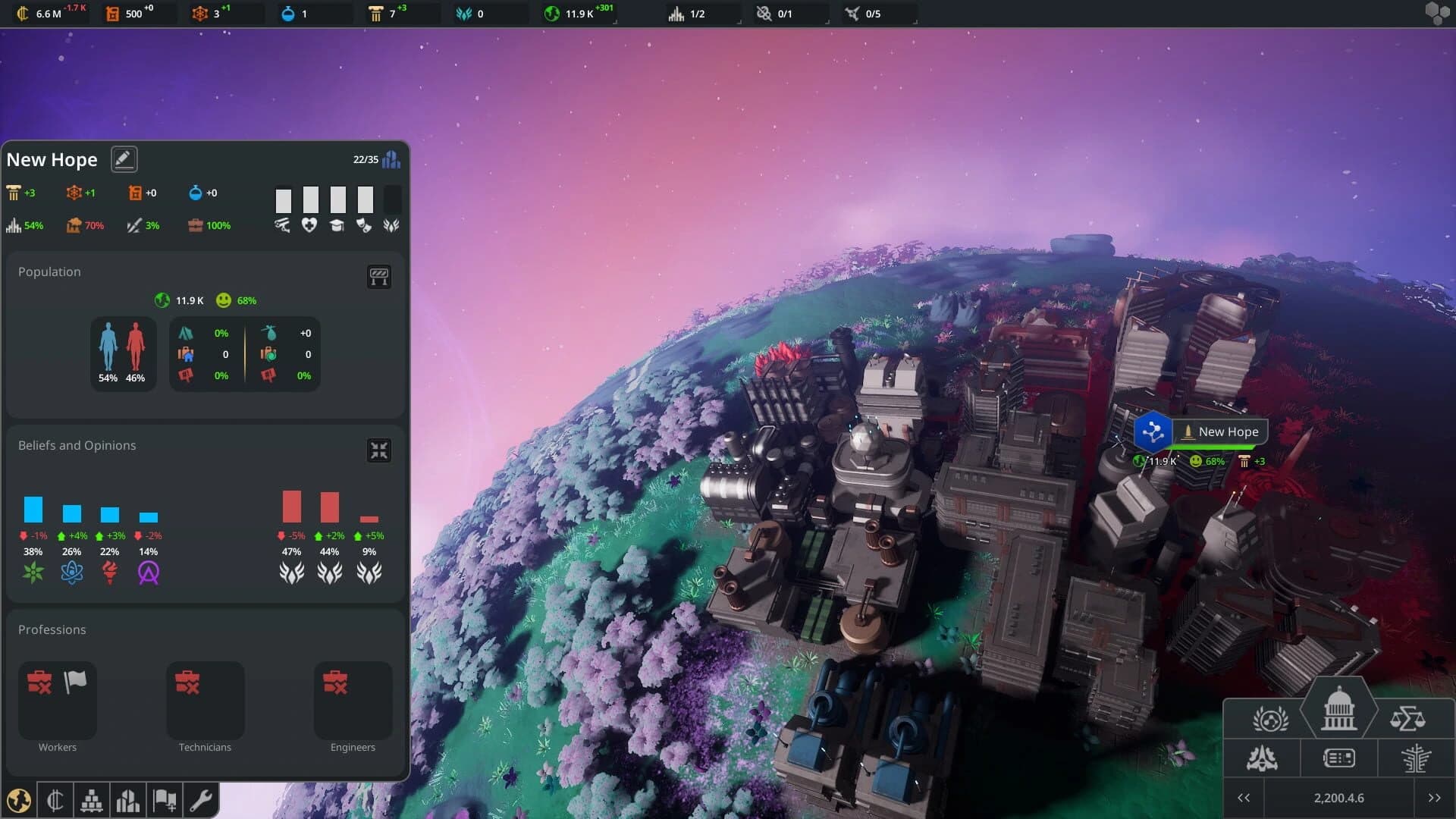Click the spaceship icon in the bottom-right panel
1456x819 pixels.
(x=1263, y=758)
